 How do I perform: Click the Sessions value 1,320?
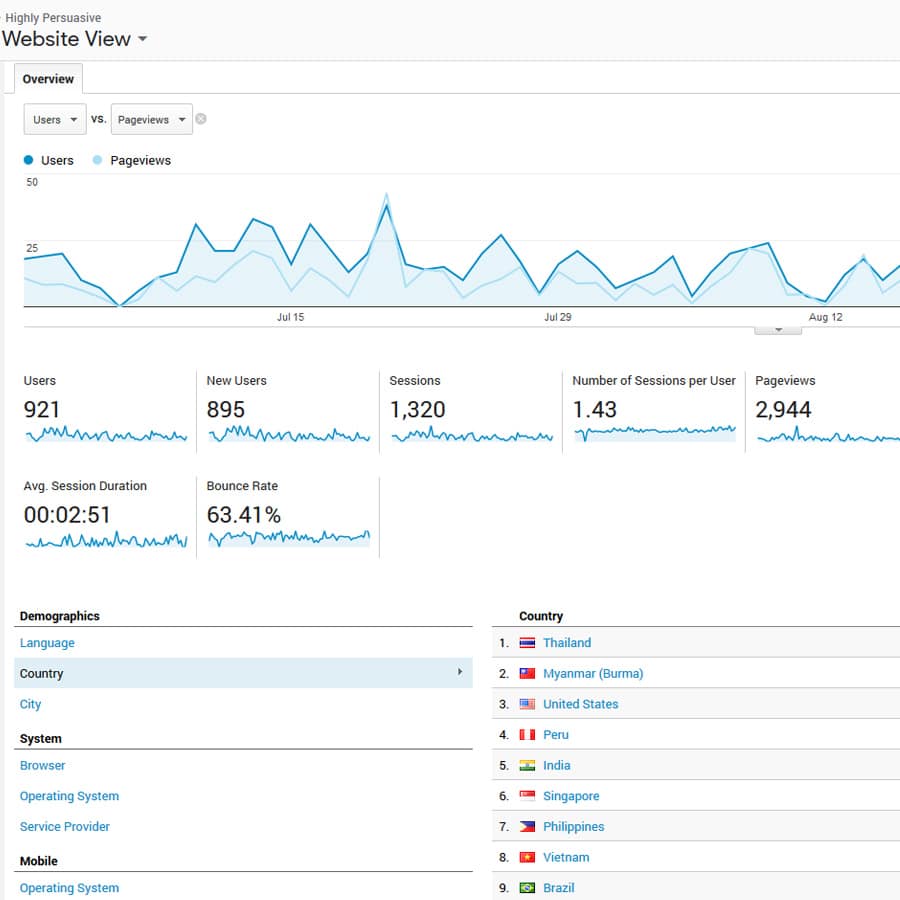[x=417, y=410]
